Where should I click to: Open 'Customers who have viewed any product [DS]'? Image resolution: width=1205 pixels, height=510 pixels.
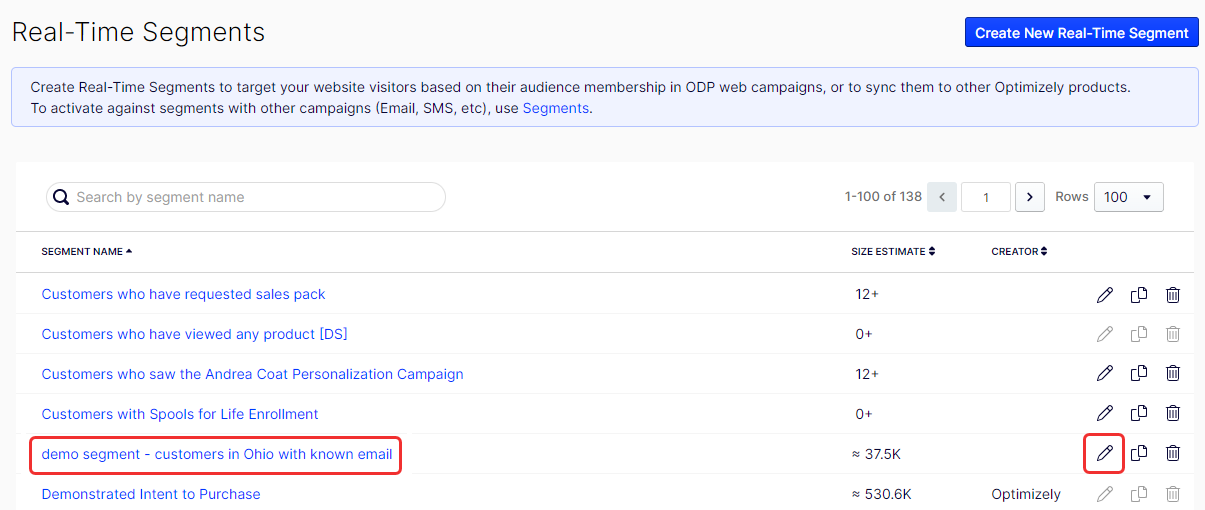point(195,334)
